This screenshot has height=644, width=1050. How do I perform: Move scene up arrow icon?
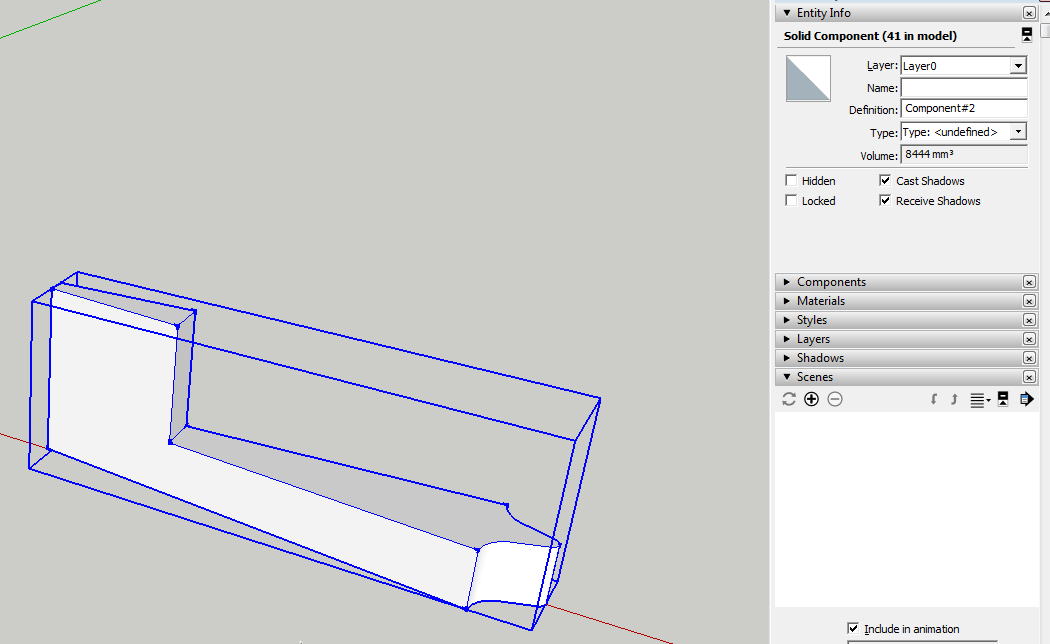[953, 399]
